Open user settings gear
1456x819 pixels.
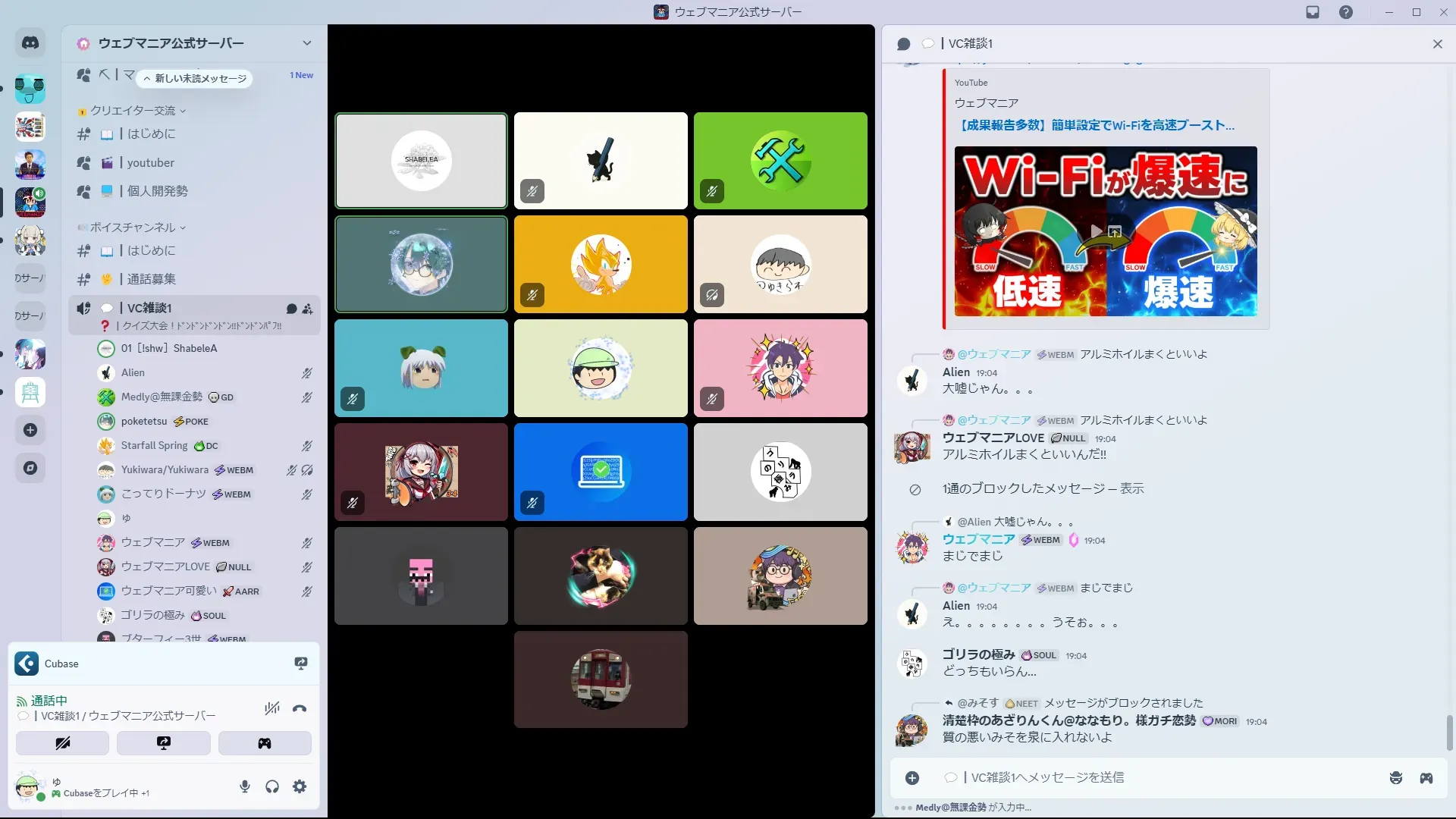point(300,786)
